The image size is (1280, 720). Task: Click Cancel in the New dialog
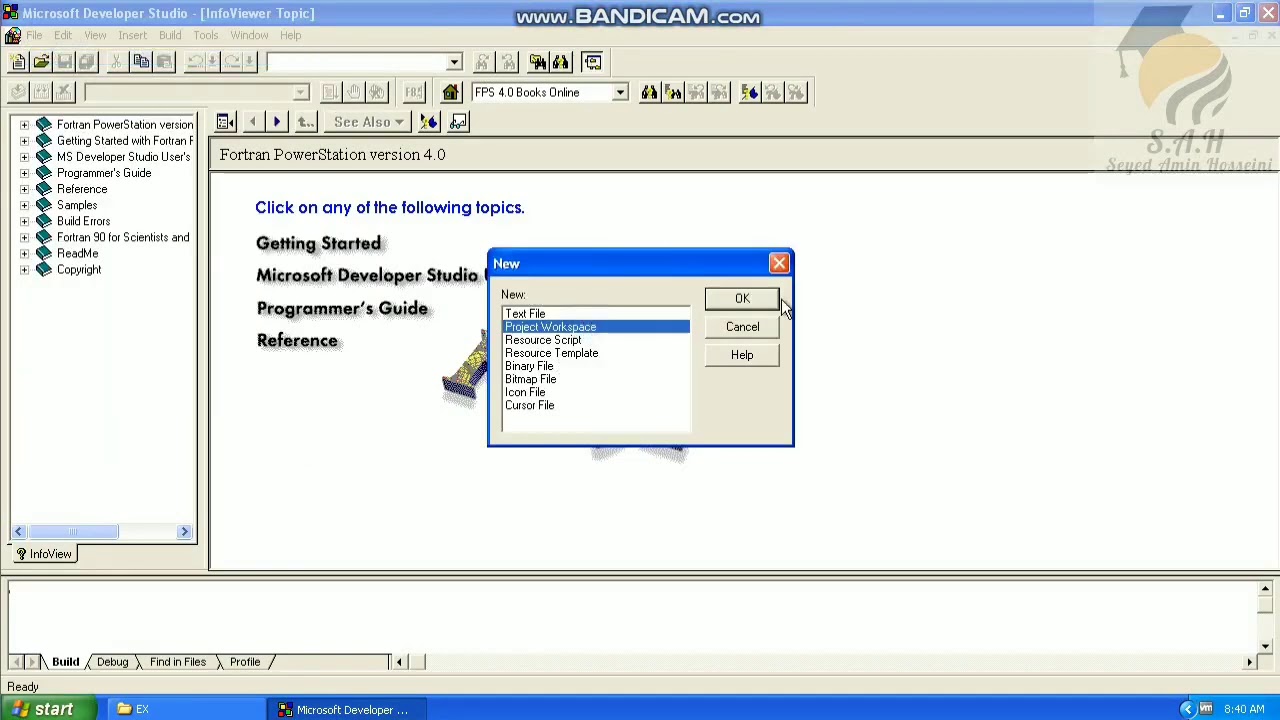click(742, 327)
